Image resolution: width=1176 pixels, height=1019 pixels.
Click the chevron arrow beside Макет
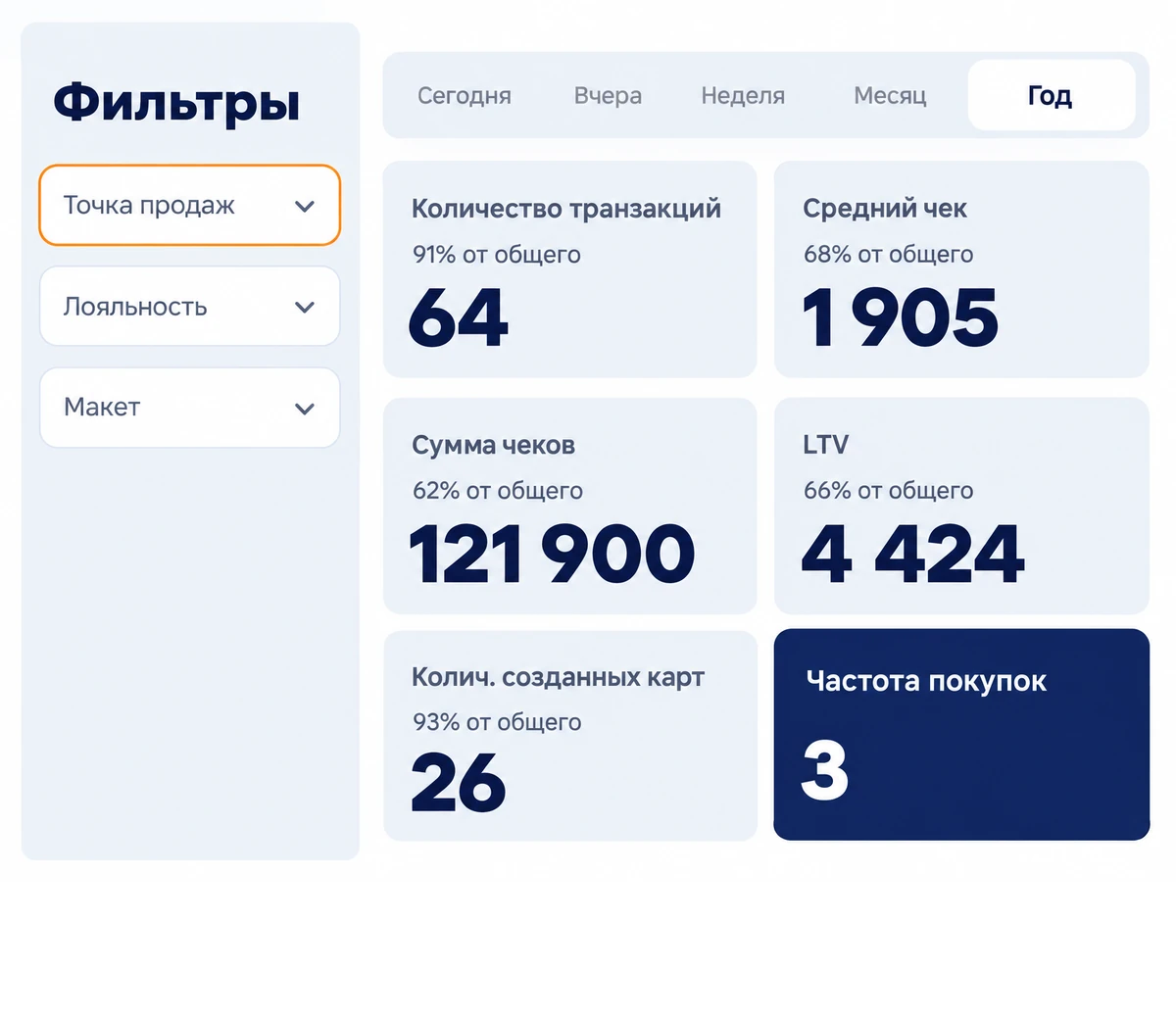click(x=305, y=409)
